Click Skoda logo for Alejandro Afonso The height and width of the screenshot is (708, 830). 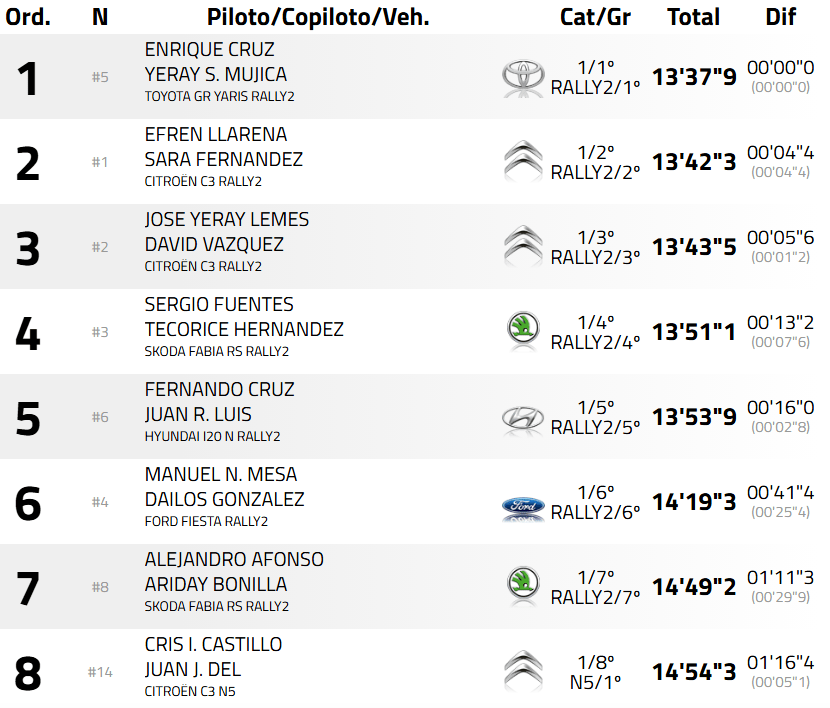(x=522, y=585)
